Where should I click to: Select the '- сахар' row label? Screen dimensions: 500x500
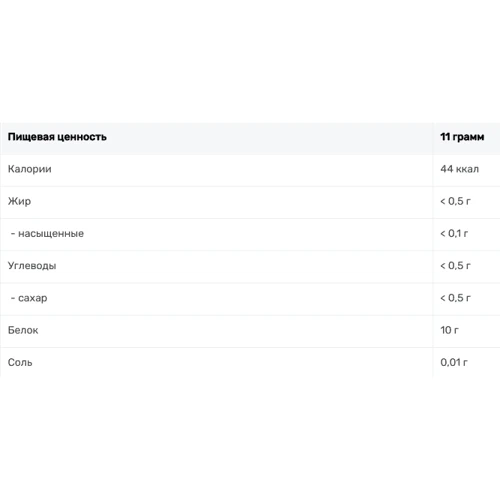coord(29,298)
